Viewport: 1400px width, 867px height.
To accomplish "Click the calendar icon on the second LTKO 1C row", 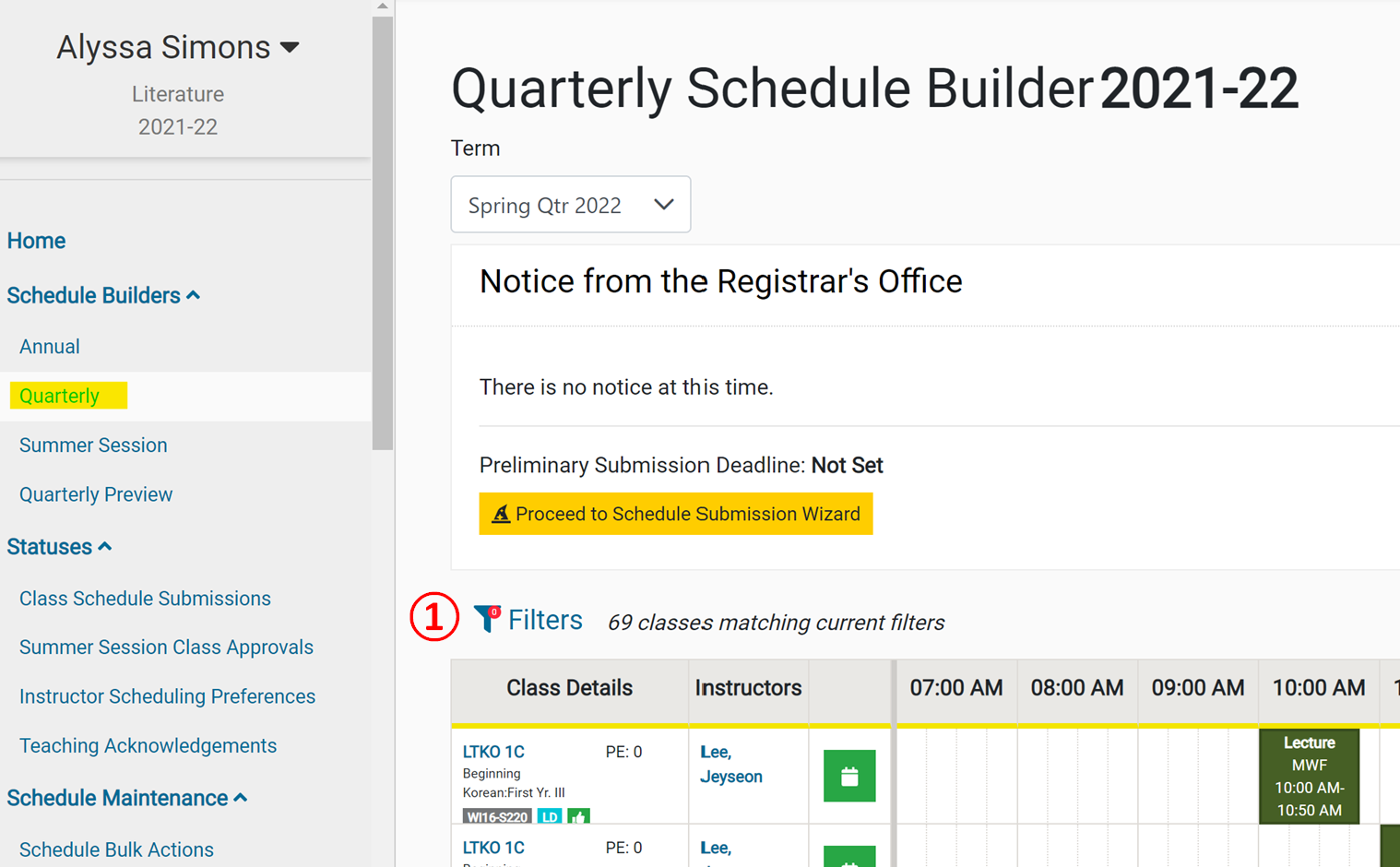I will pyautogui.click(x=848, y=858).
